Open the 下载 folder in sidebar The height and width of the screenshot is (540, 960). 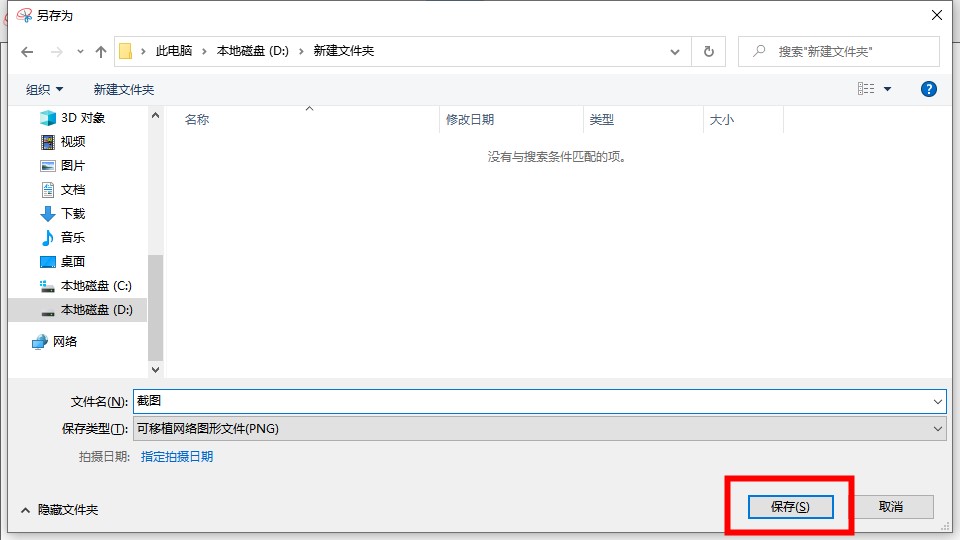tap(73, 213)
